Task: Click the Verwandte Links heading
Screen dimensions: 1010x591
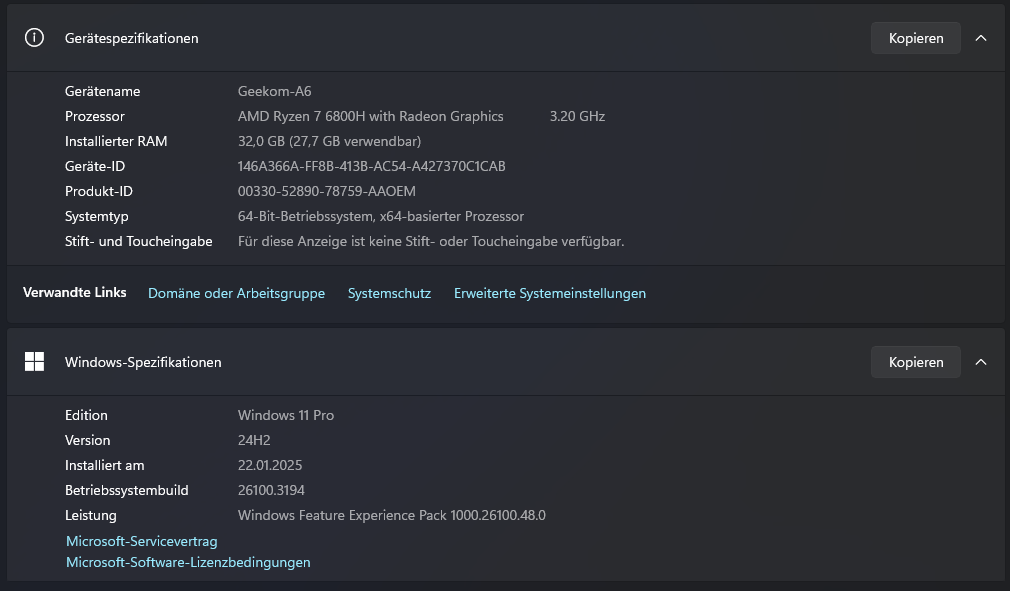Action: [x=75, y=292]
